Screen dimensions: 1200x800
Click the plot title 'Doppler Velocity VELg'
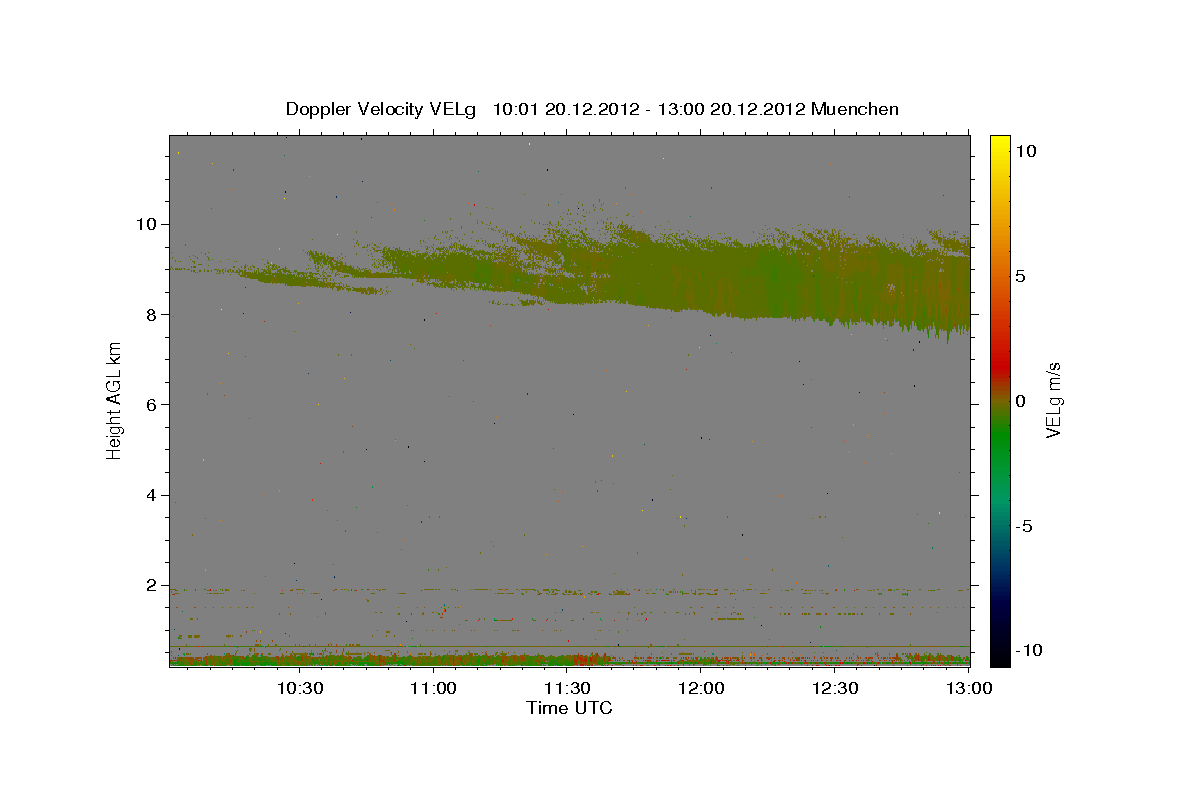(382, 109)
